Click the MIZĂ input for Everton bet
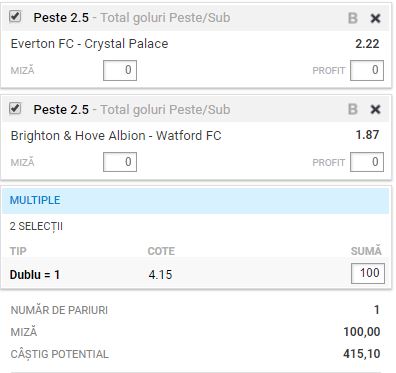 pos(120,70)
